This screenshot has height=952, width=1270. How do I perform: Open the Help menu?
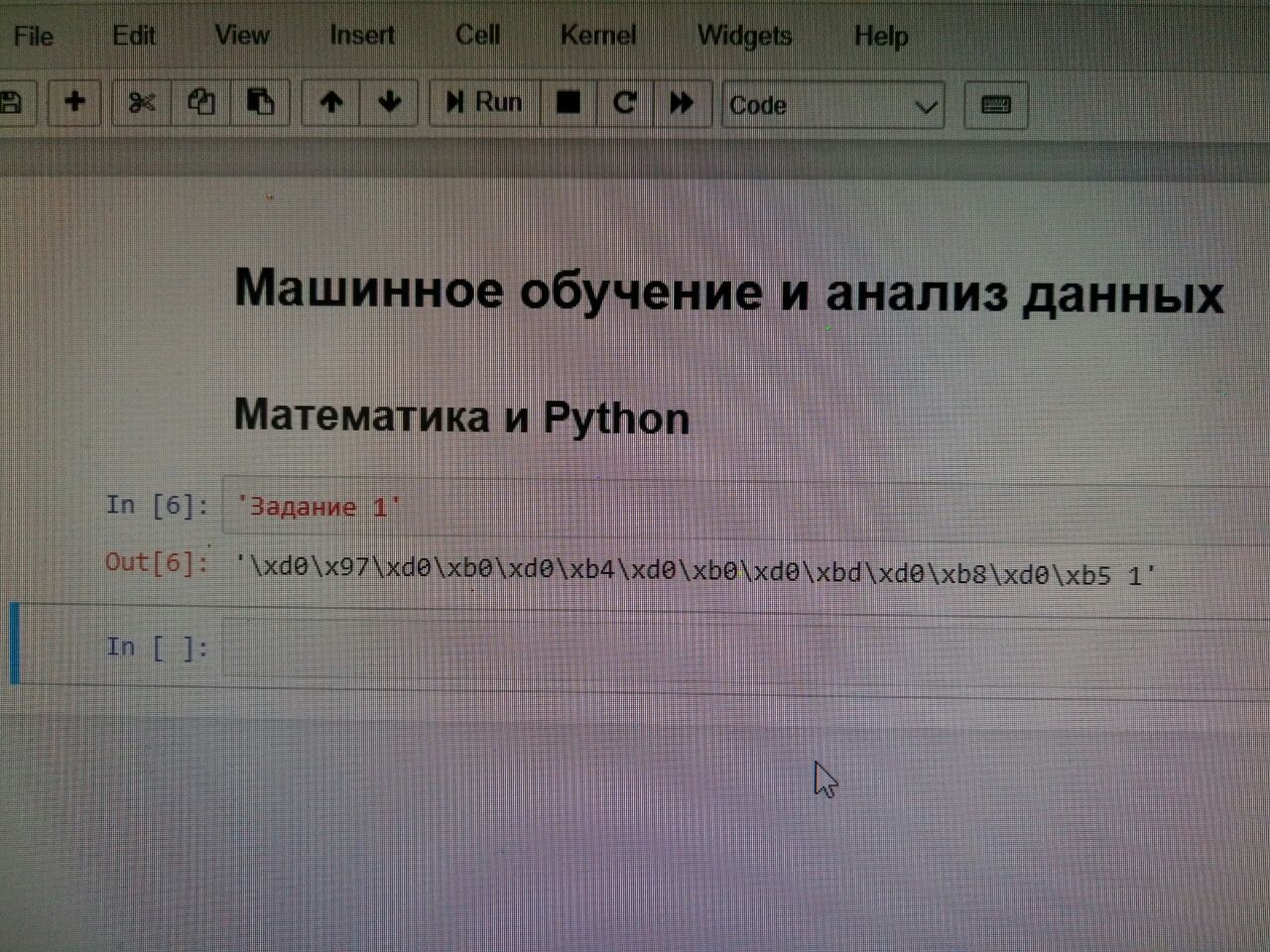point(881,37)
